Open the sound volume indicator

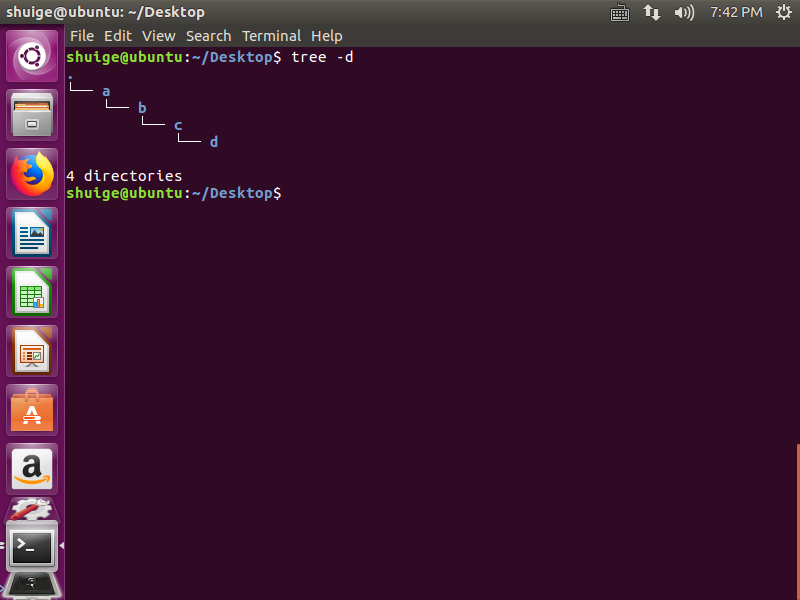[x=684, y=12]
